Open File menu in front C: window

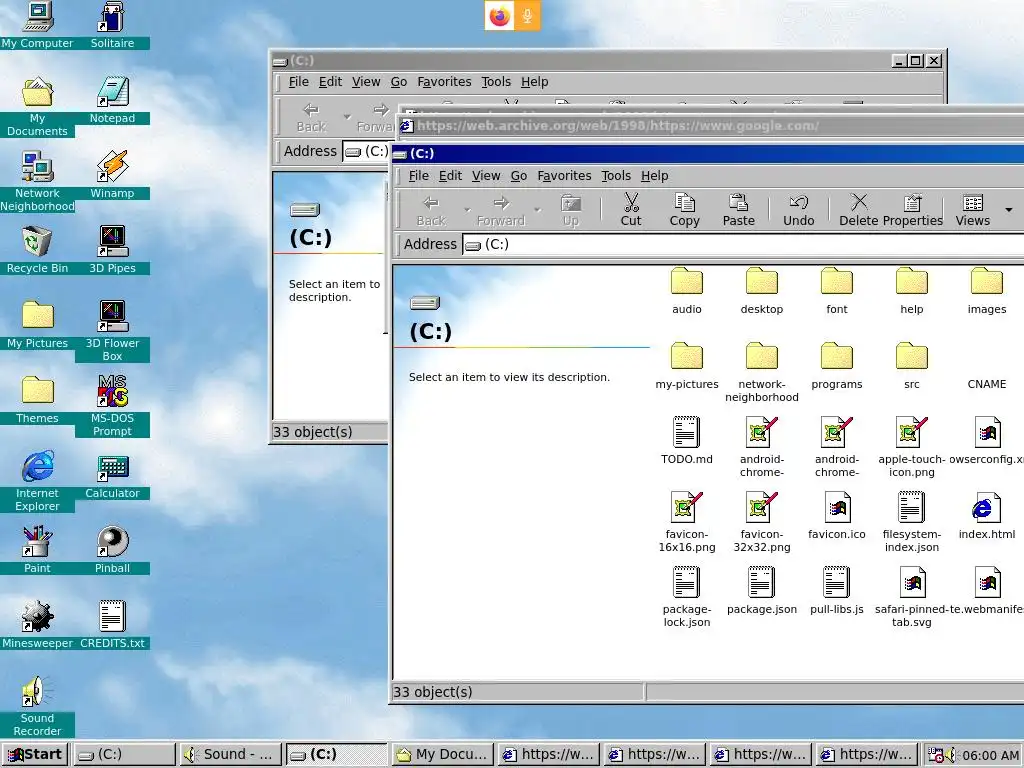419,176
